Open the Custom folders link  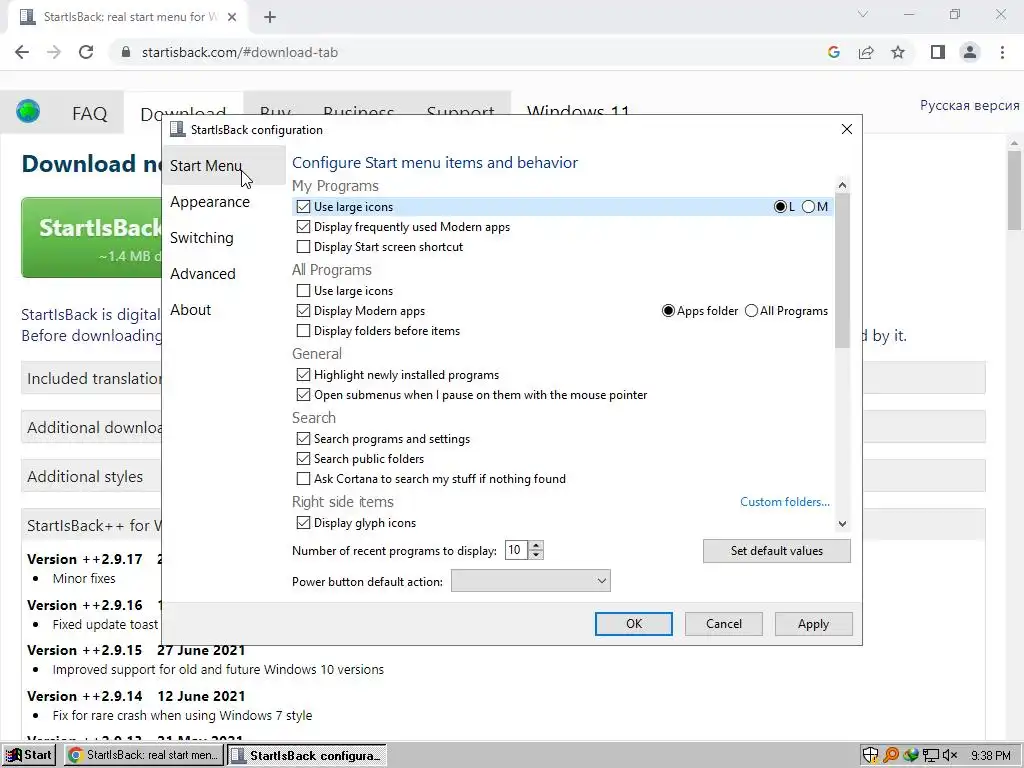[785, 502]
